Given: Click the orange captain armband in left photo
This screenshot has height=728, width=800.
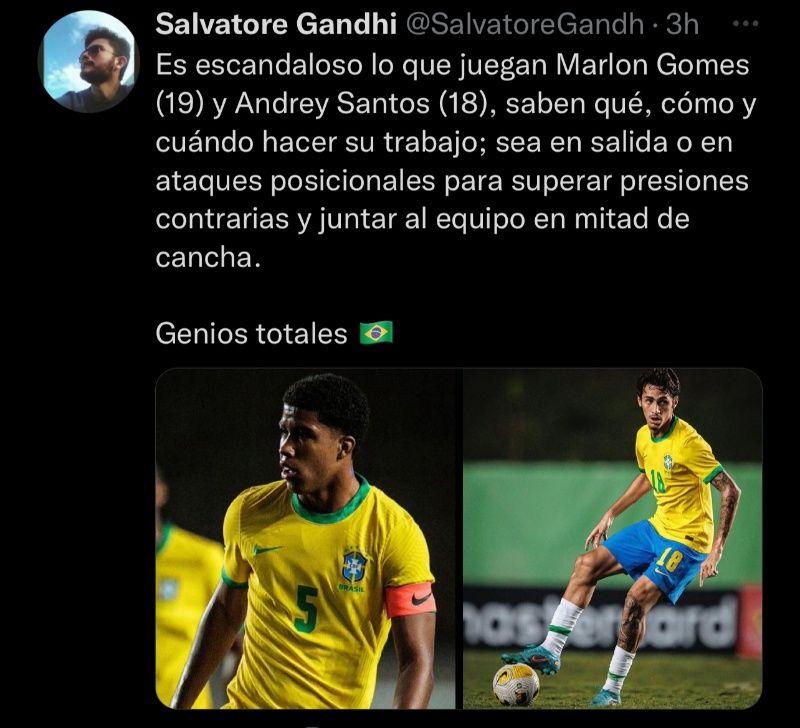Looking at the screenshot, I should [410, 599].
